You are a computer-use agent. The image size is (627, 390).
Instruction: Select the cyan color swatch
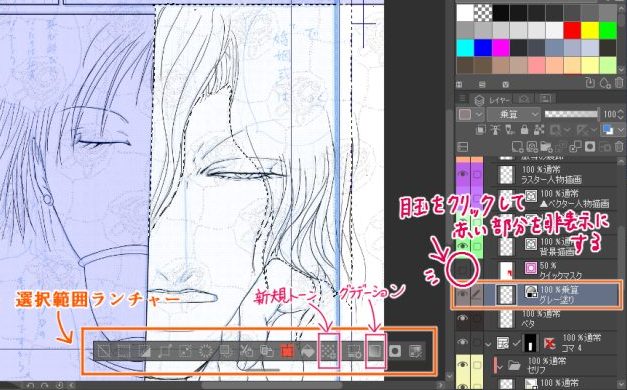pos(465,48)
